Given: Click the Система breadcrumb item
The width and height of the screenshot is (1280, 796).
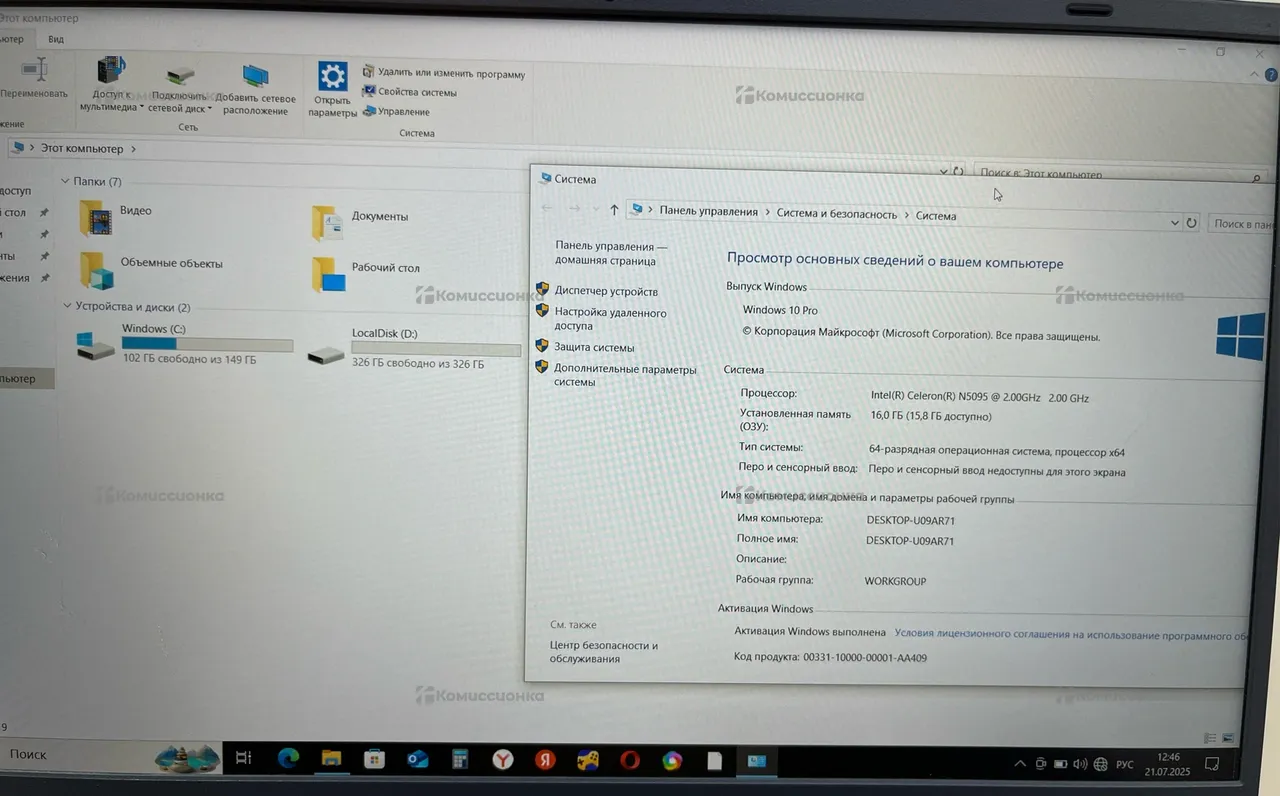Looking at the screenshot, I should coord(936,215).
